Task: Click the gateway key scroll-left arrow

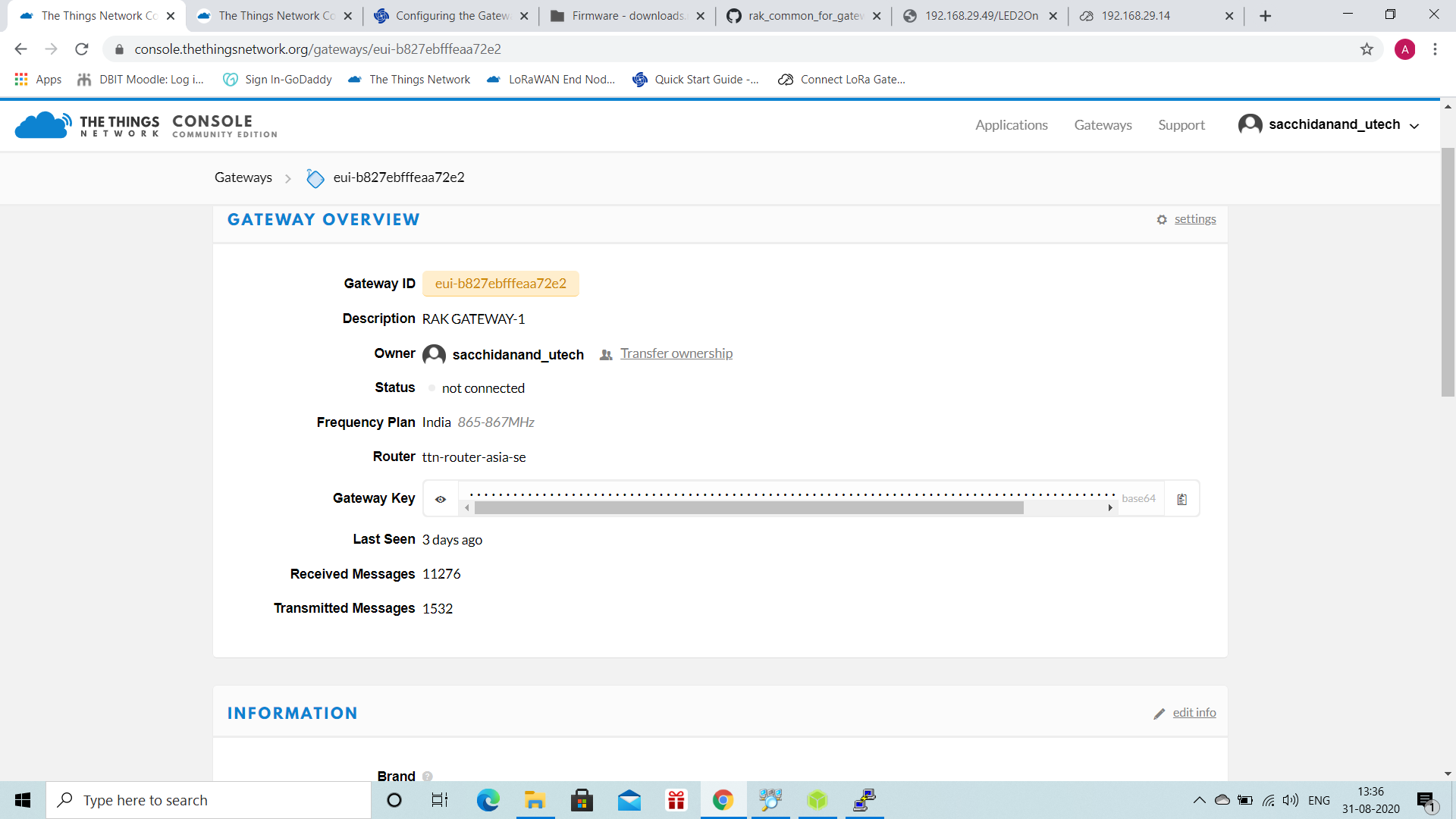Action: click(x=467, y=508)
